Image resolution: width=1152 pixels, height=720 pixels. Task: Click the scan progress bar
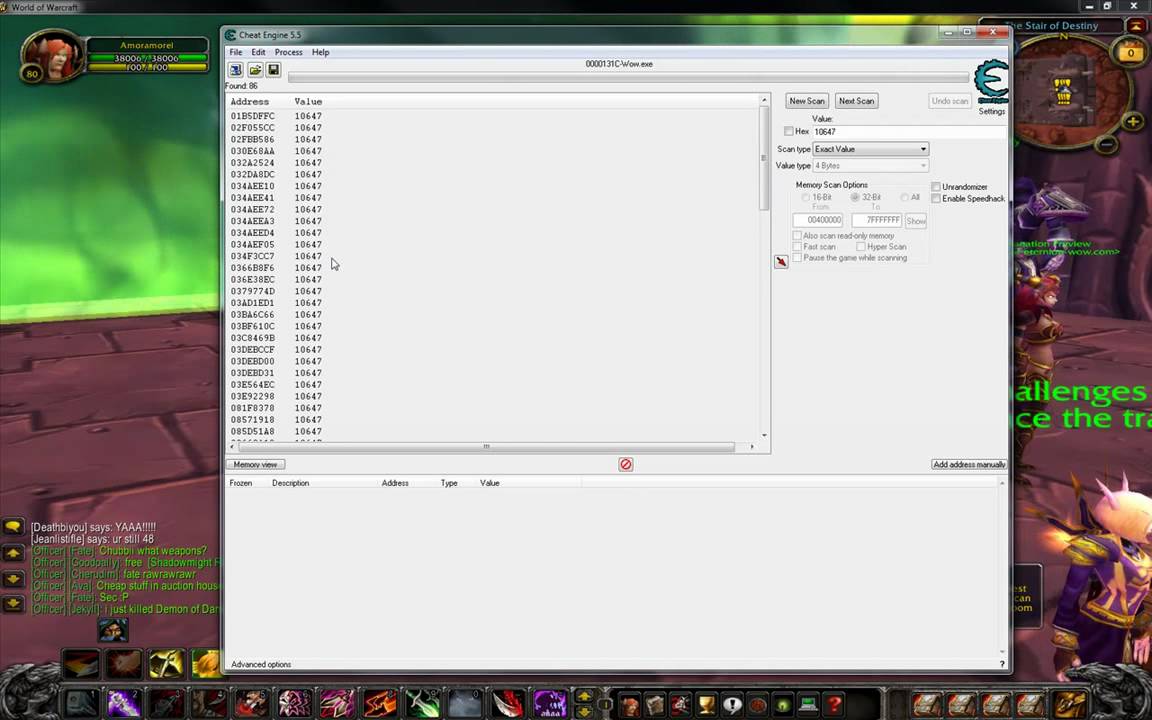pos(628,77)
